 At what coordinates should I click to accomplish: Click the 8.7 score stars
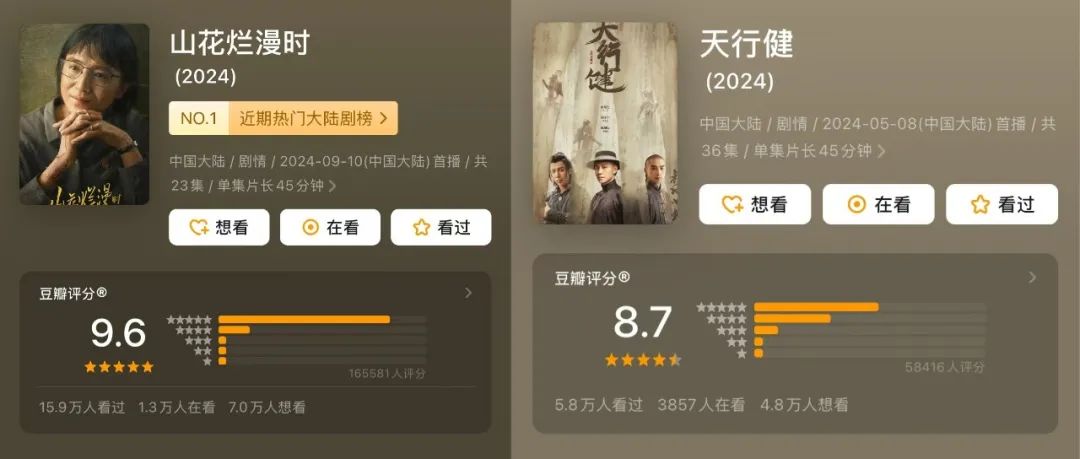click(x=643, y=359)
